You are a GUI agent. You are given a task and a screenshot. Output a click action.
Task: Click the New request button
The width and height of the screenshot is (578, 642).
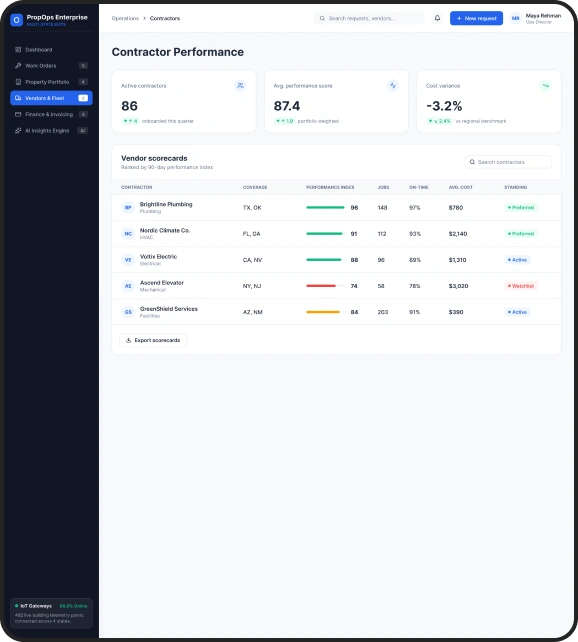tap(476, 18)
